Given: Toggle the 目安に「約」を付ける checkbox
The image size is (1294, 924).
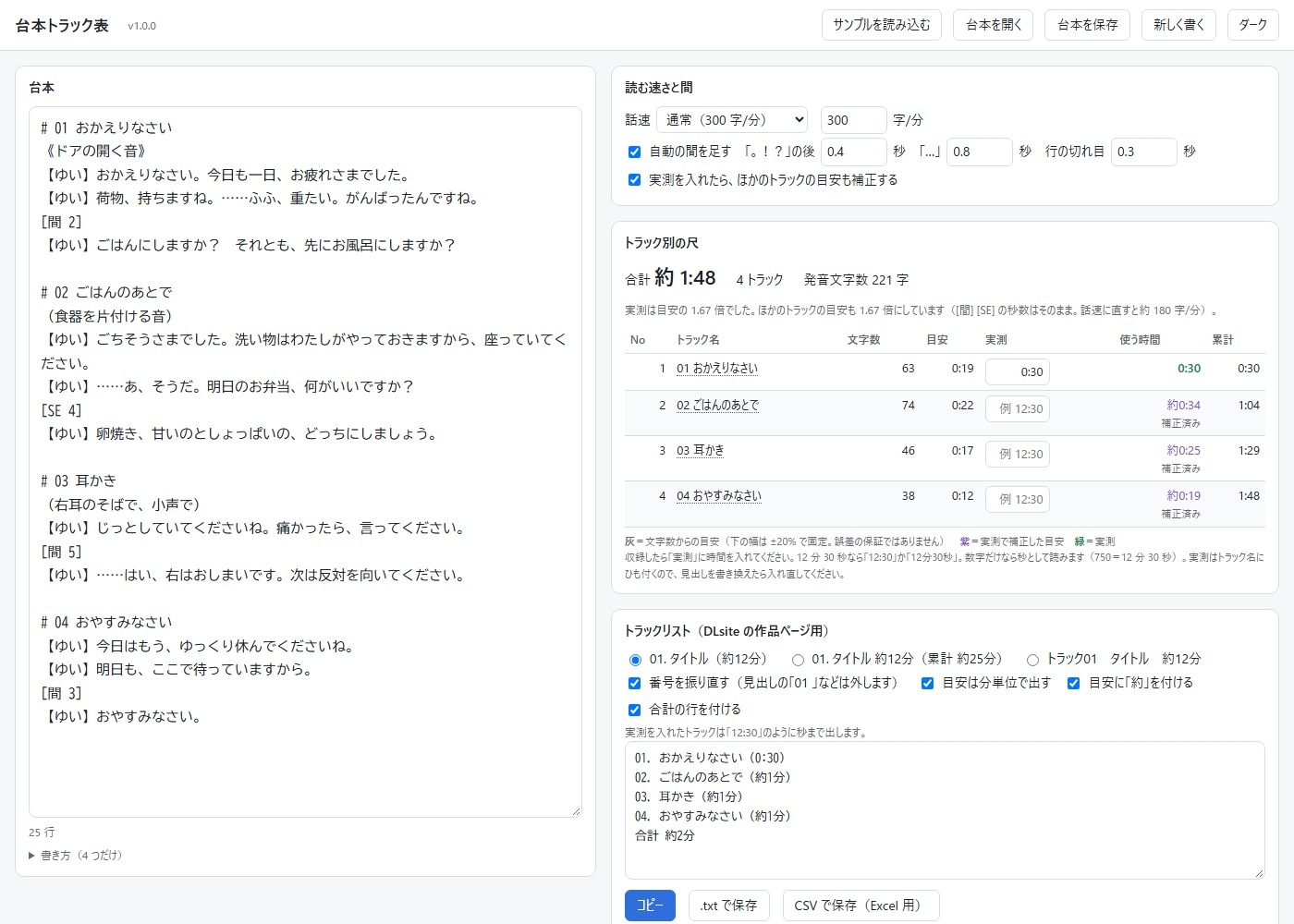Looking at the screenshot, I should [1073, 684].
